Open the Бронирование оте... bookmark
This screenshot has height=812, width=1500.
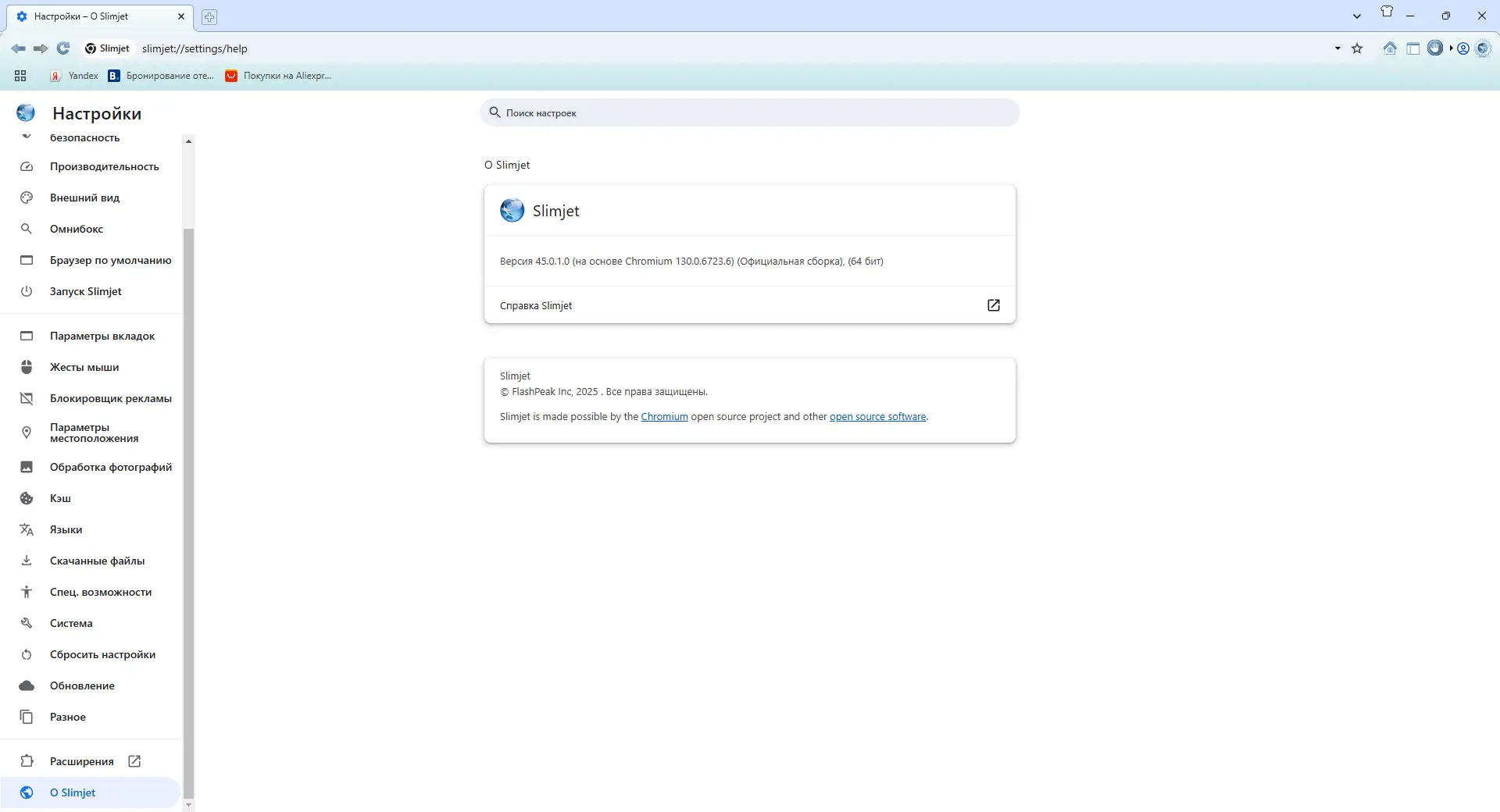161,76
